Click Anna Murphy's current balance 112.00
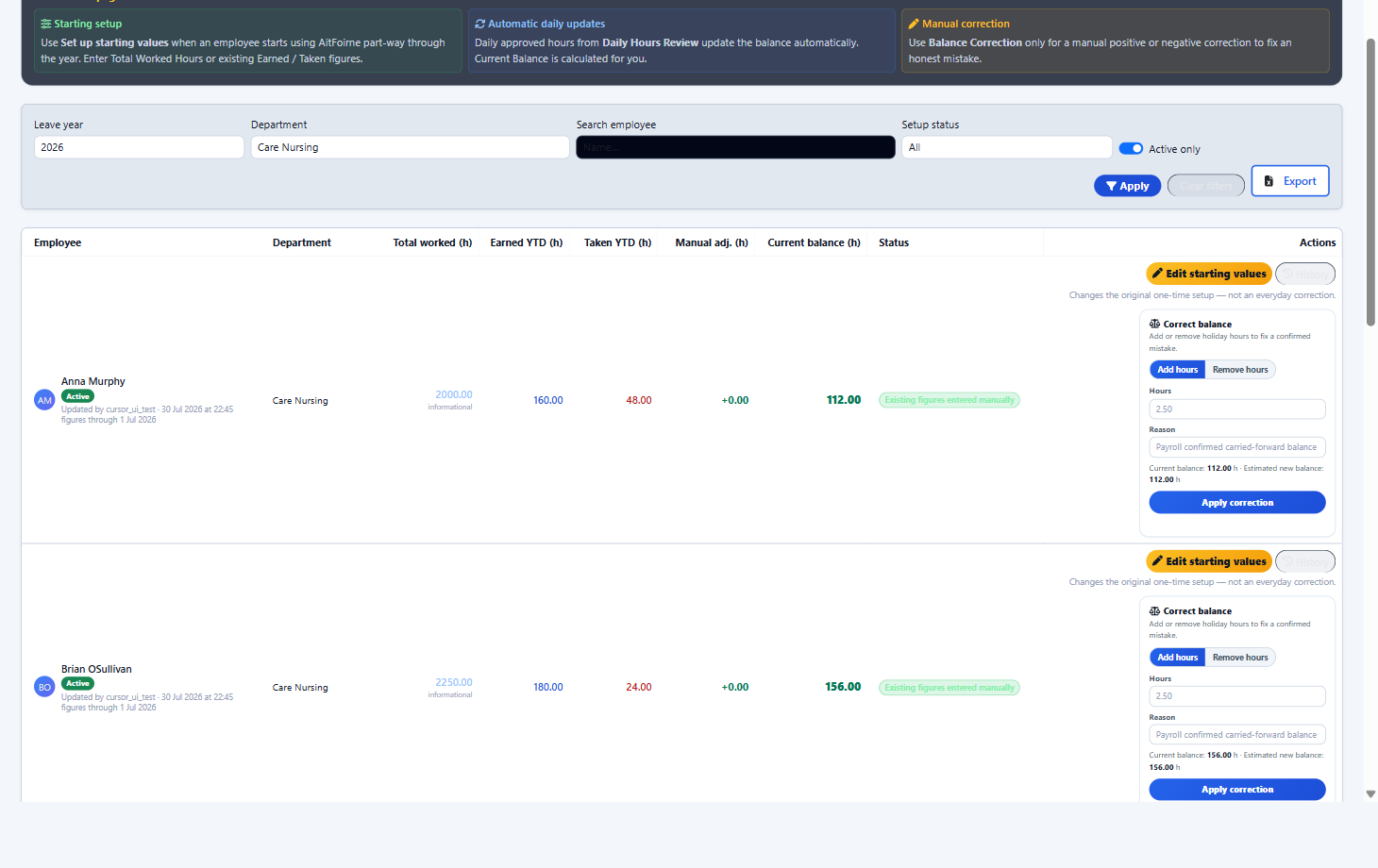Image resolution: width=1378 pixels, height=868 pixels. pos(844,400)
